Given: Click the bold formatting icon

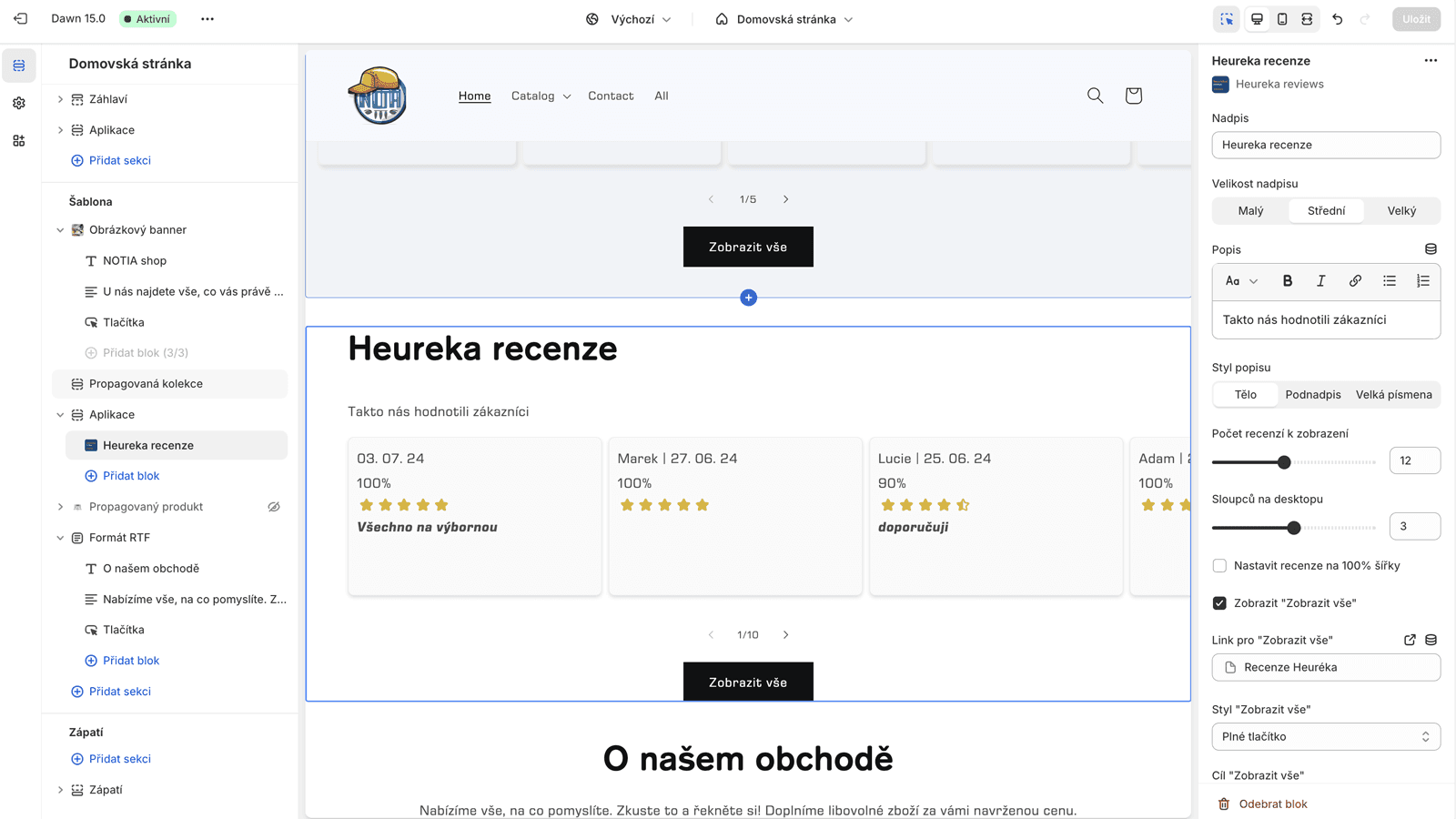Looking at the screenshot, I should coord(1287,281).
